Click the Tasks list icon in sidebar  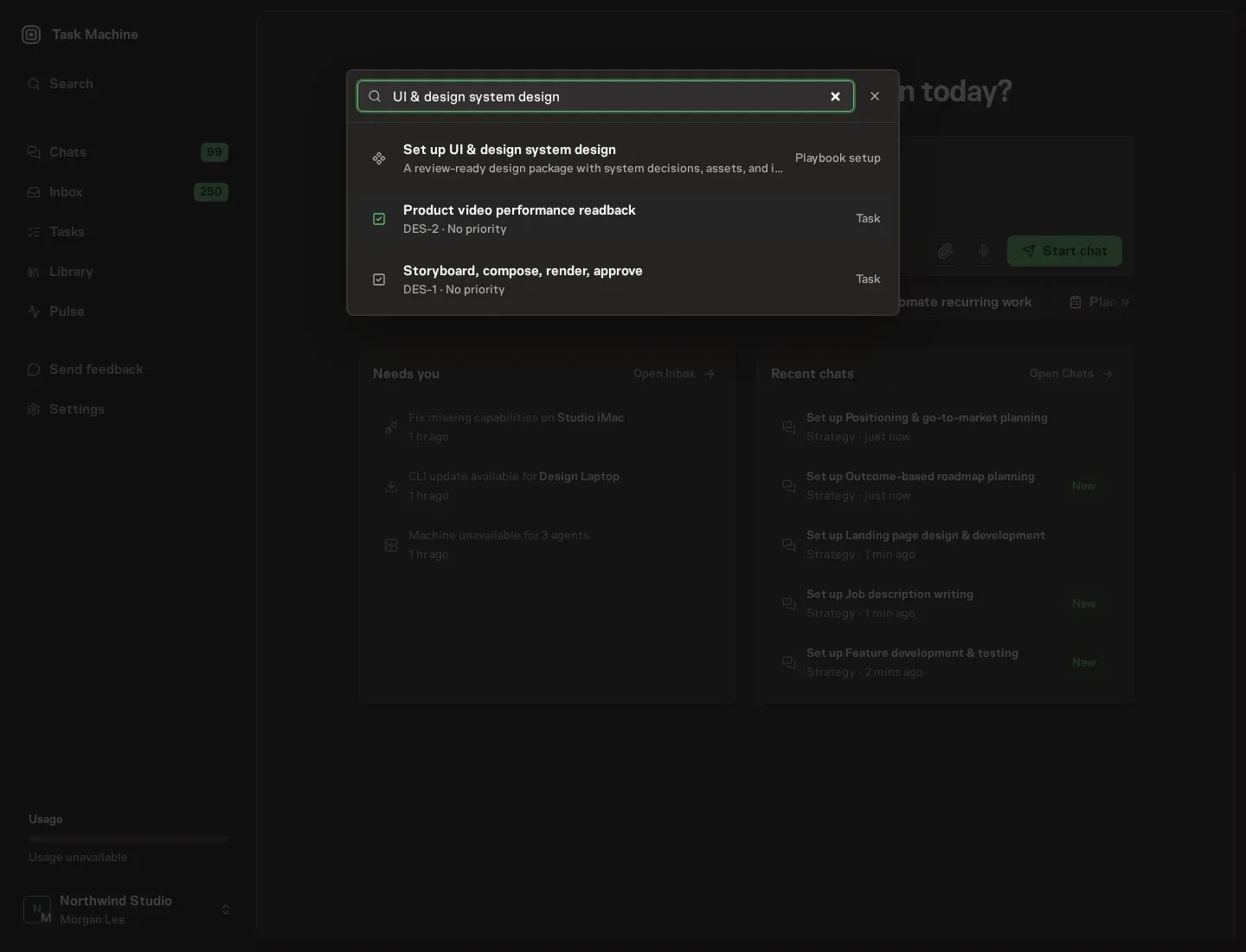(34, 232)
